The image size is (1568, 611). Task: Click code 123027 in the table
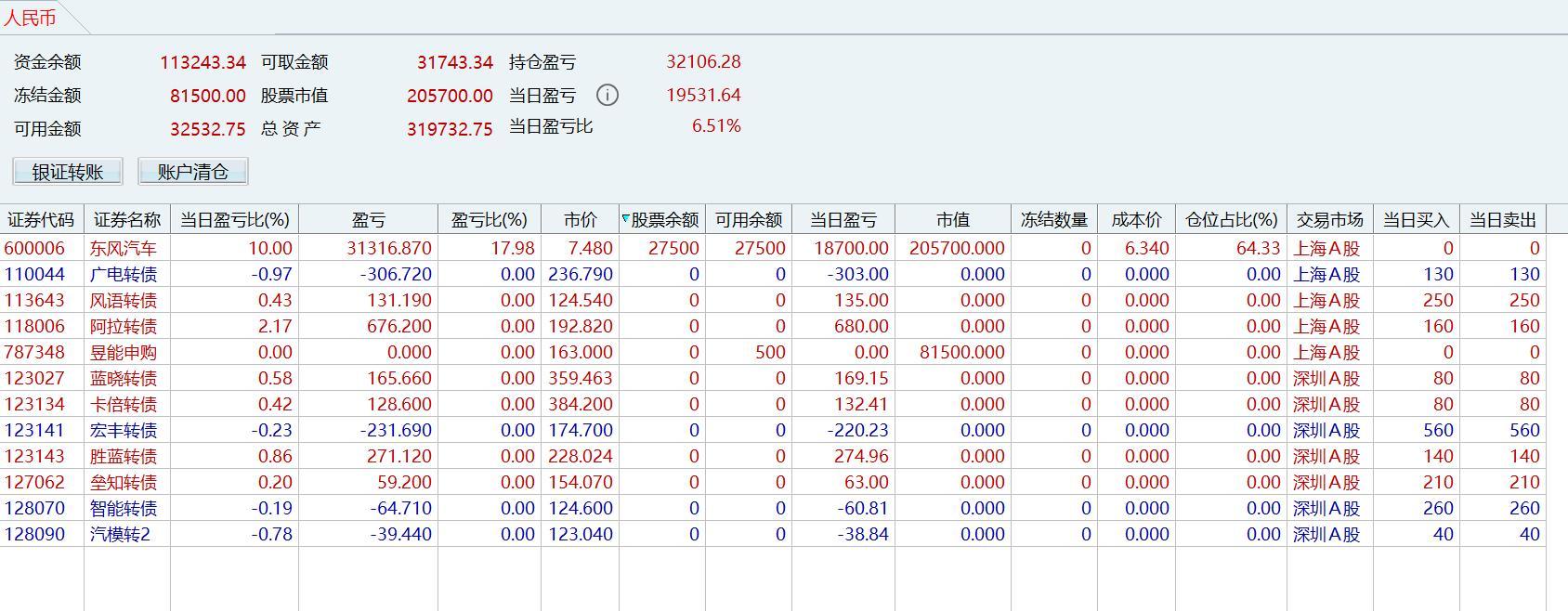(35, 378)
